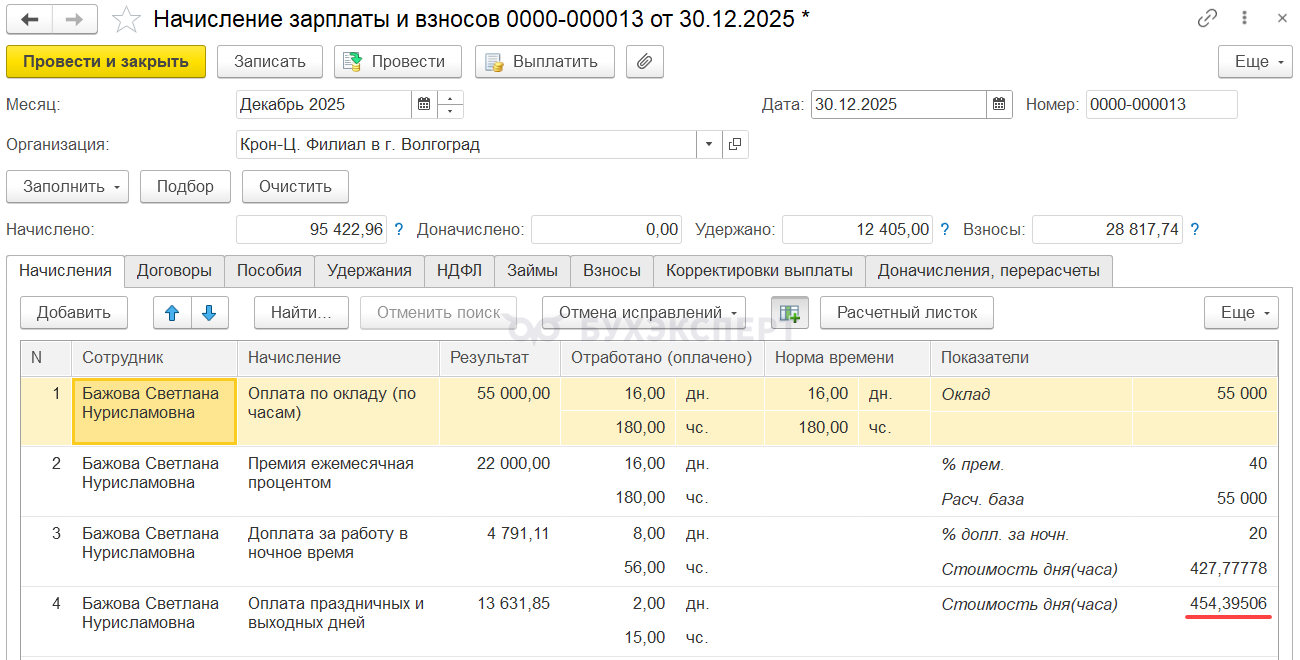The width and height of the screenshot is (1300, 660).
Task: Click the show details table icon
Action: [x=789, y=313]
